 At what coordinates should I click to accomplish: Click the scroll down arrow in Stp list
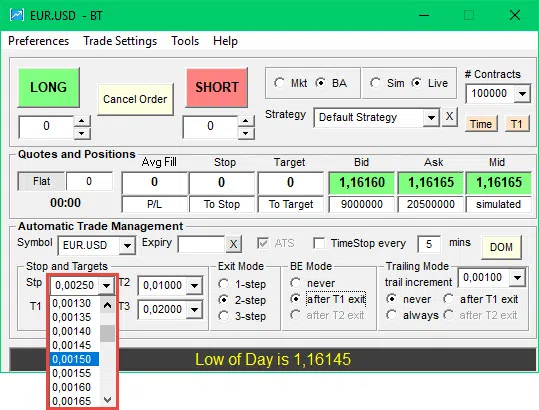pos(107,400)
